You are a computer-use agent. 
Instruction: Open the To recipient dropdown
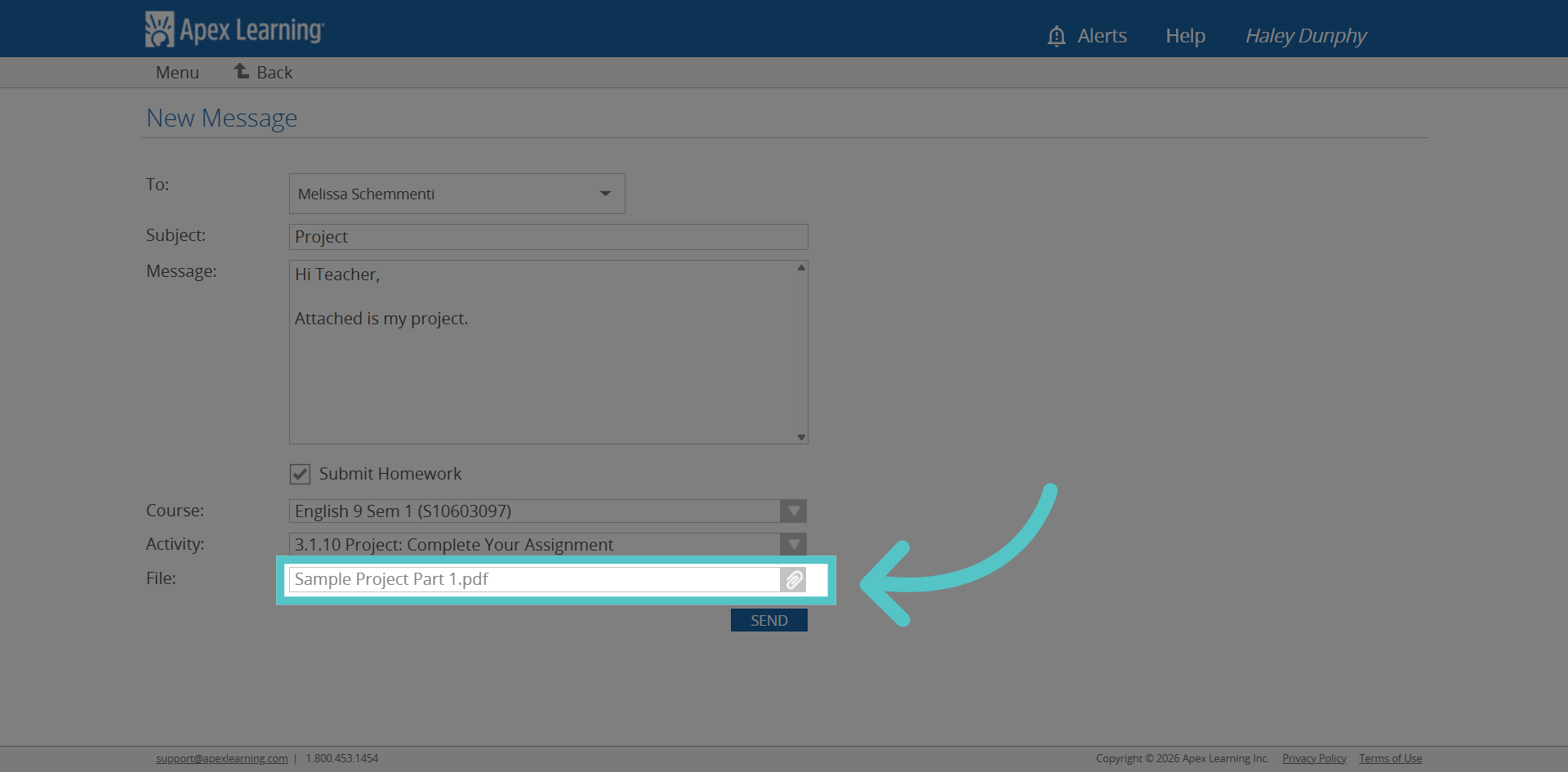point(457,194)
